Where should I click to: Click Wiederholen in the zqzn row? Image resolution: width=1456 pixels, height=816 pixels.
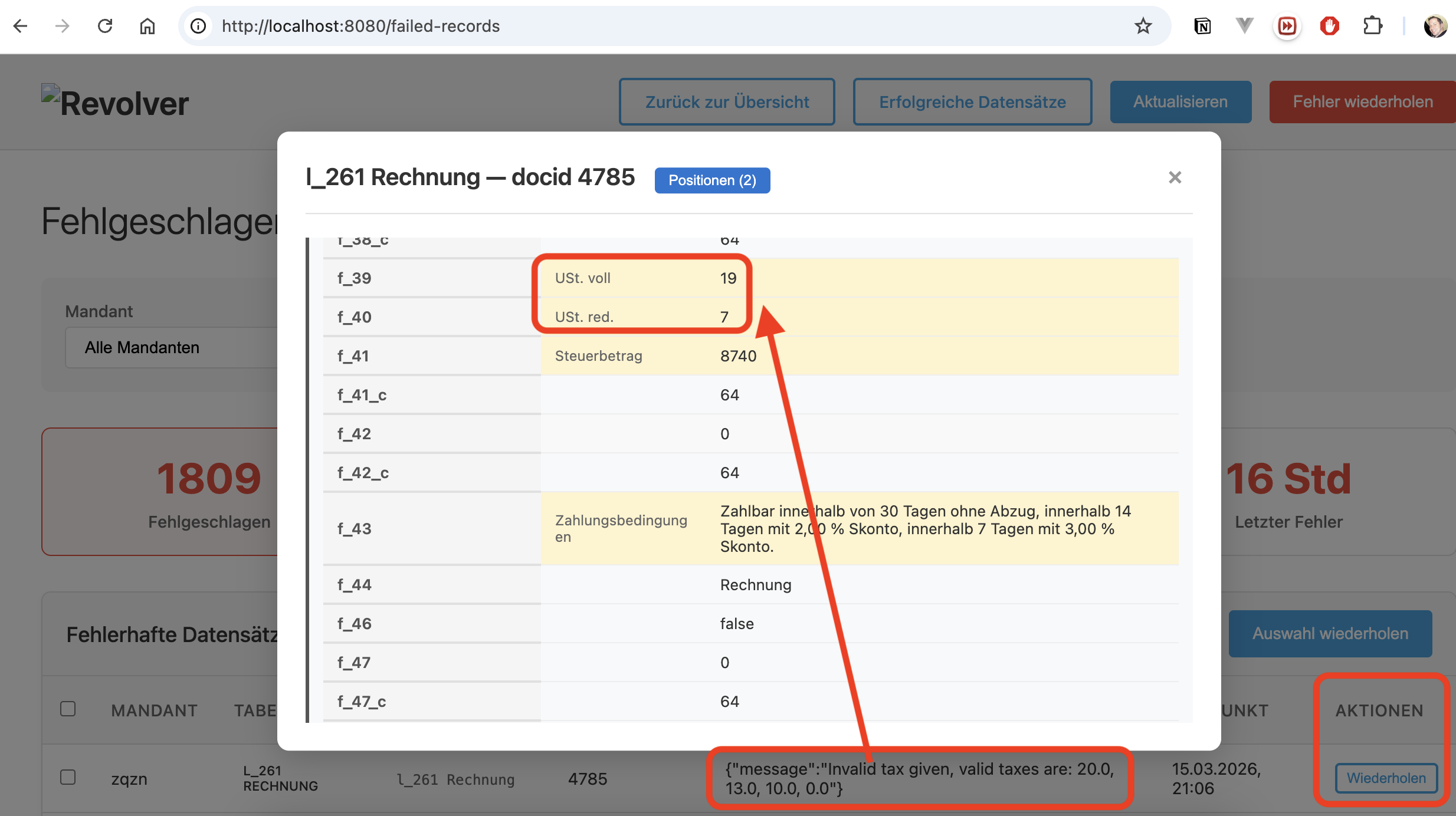click(1386, 778)
